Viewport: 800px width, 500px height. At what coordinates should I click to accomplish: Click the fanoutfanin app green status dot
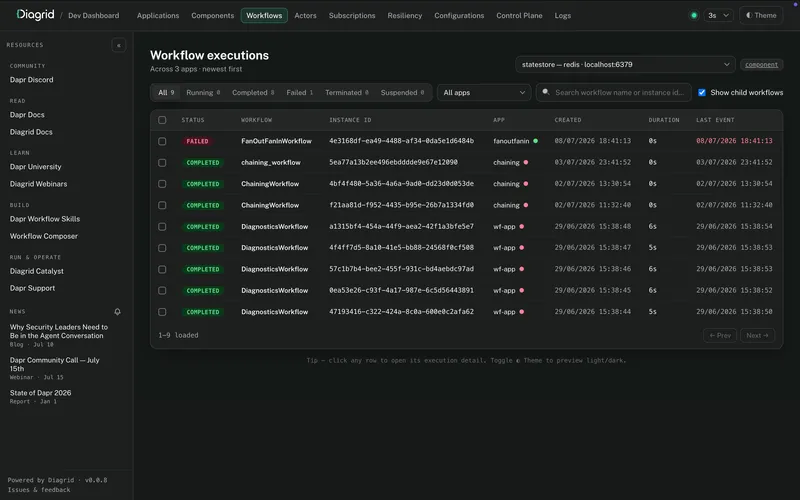click(x=535, y=141)
